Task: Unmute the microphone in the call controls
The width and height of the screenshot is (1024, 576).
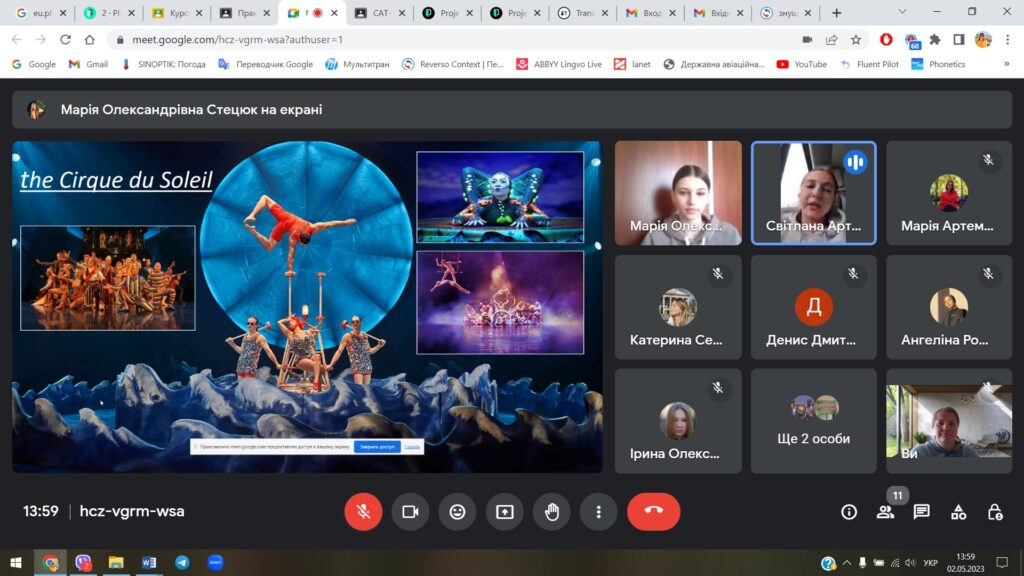Action: pyautogui.click(x=363, y=511)
